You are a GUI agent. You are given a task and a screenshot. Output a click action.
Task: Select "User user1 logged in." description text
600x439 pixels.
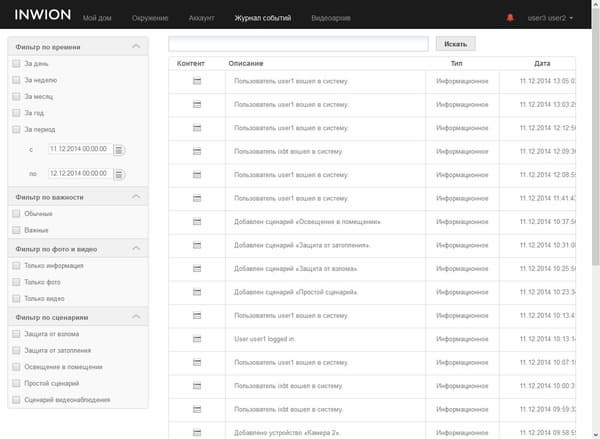(x=265, y=339)
